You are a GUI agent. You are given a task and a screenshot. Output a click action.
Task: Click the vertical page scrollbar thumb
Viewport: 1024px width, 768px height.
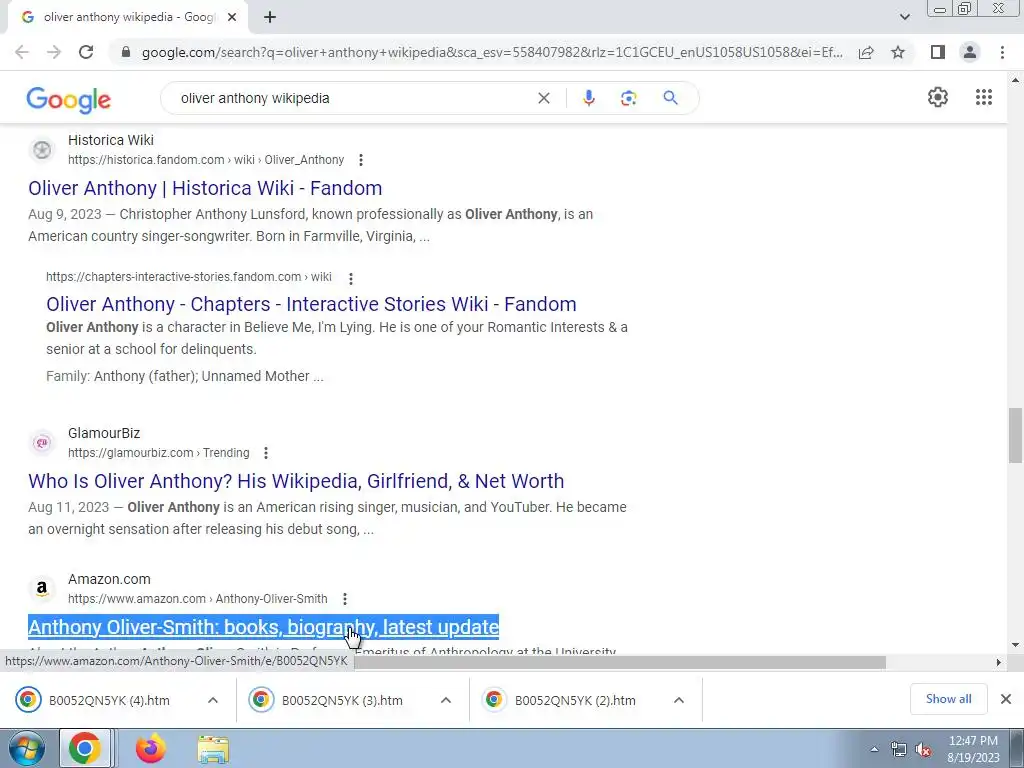click(x=1015, y=435)
